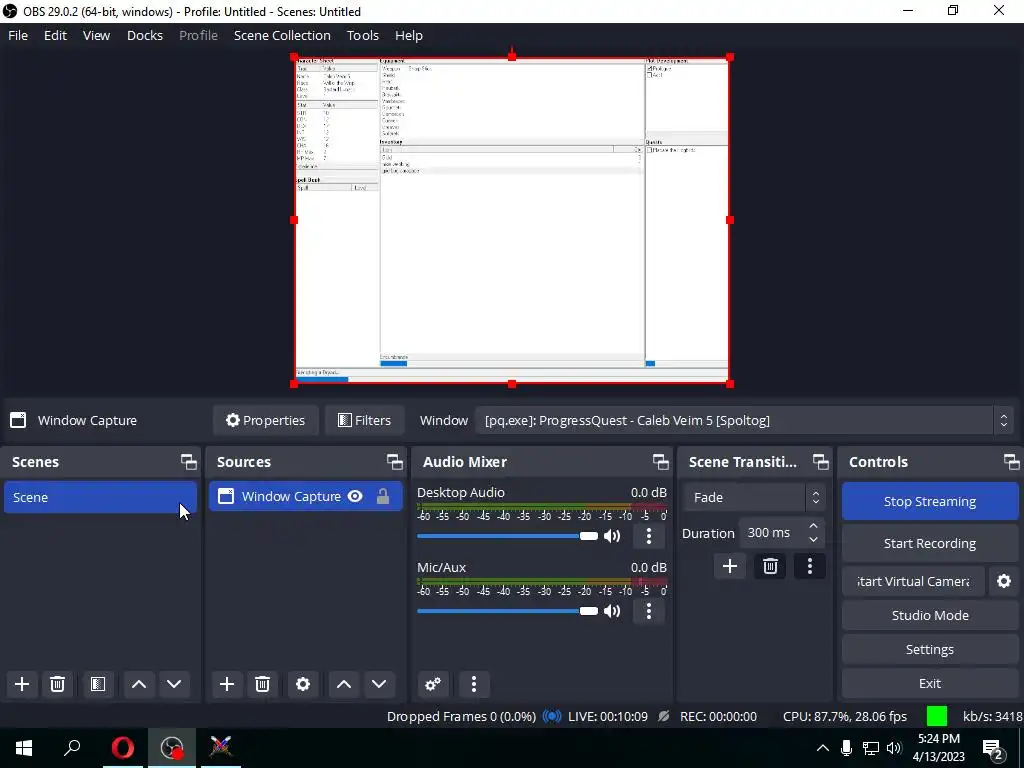Open Opera browser from taskbar
Image resolution: width=1024 pixels, height=768 pixels.
click(x=122, y=748)
